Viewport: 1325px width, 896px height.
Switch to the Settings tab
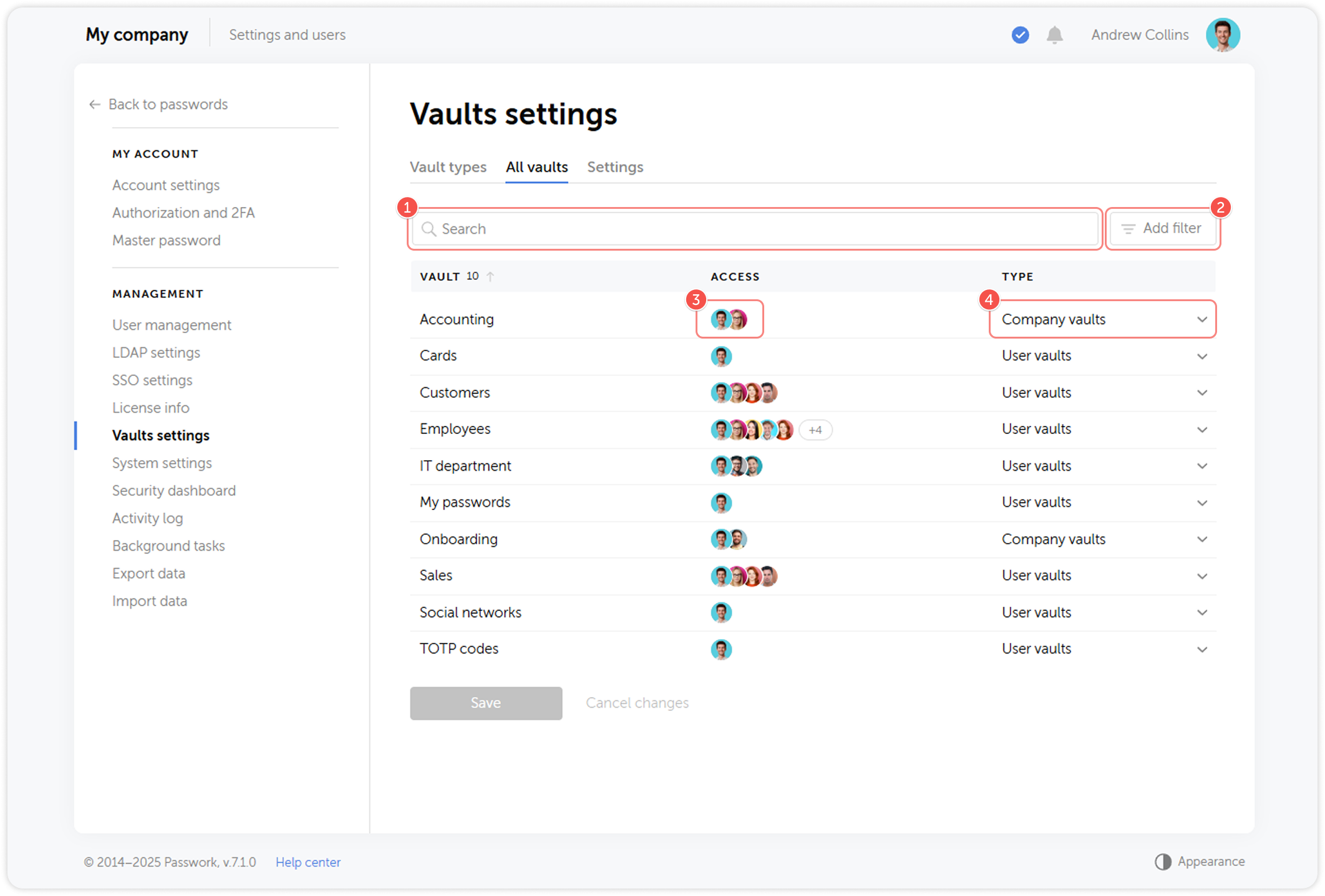pos(614,167)
